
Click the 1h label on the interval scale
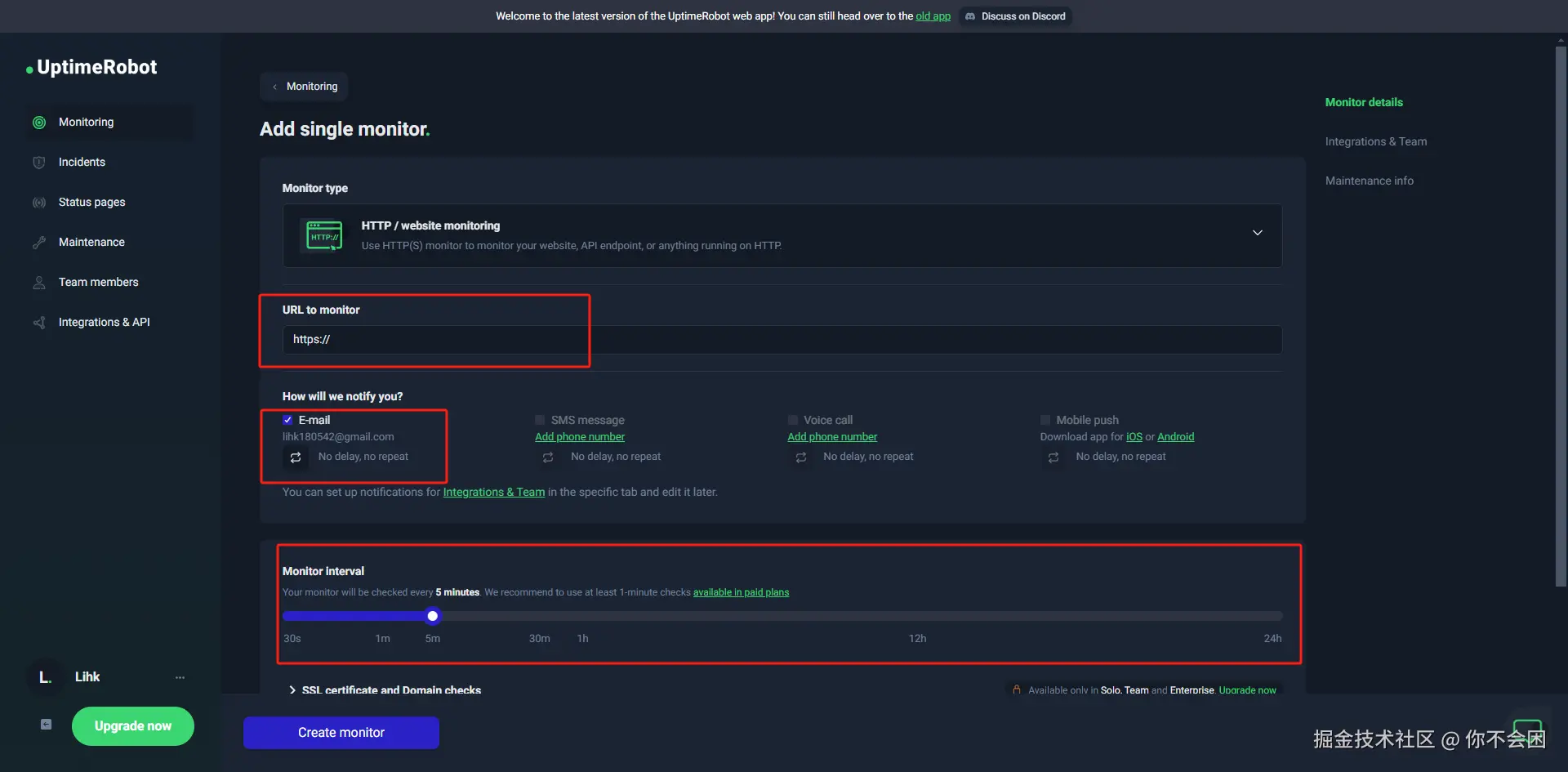[x=583, y=639]
